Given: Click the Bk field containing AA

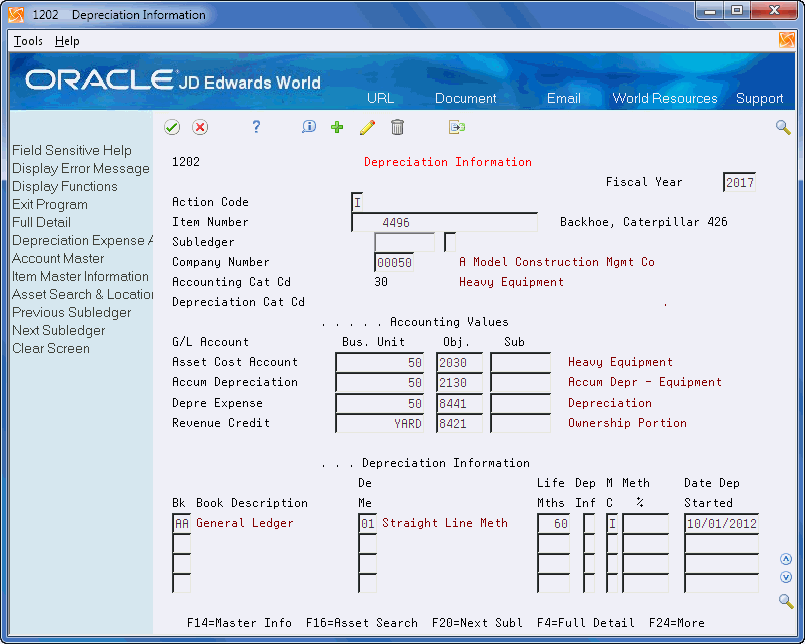Looking at the screenshot, I should 182,523.
